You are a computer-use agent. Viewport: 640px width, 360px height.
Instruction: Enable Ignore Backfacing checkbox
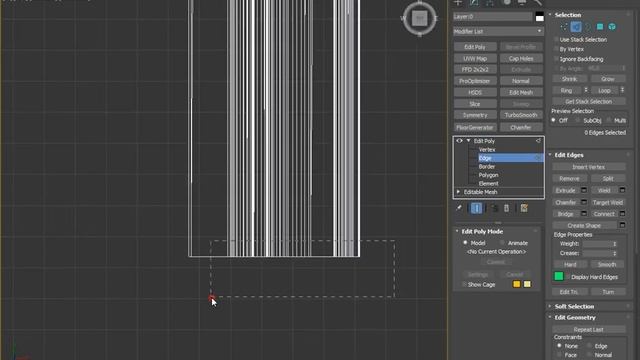click(x=556, y=59)
